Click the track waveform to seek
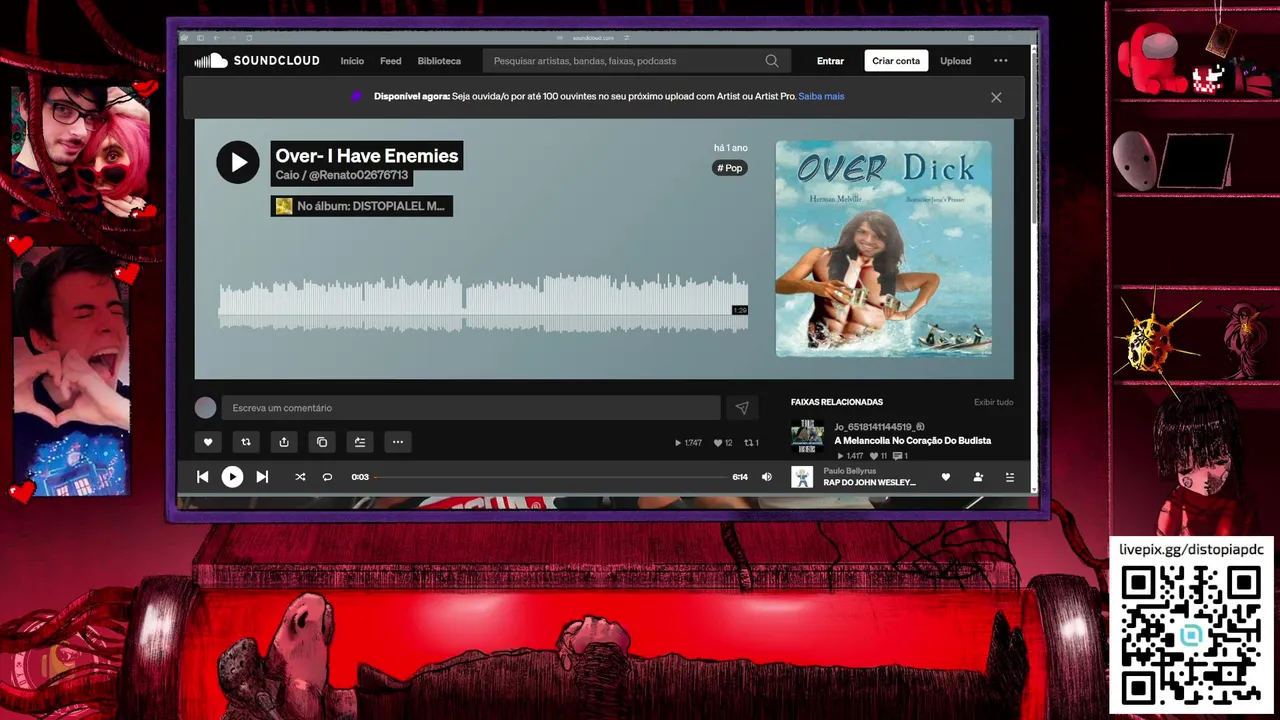1280x720 pixels. (483, 302)
